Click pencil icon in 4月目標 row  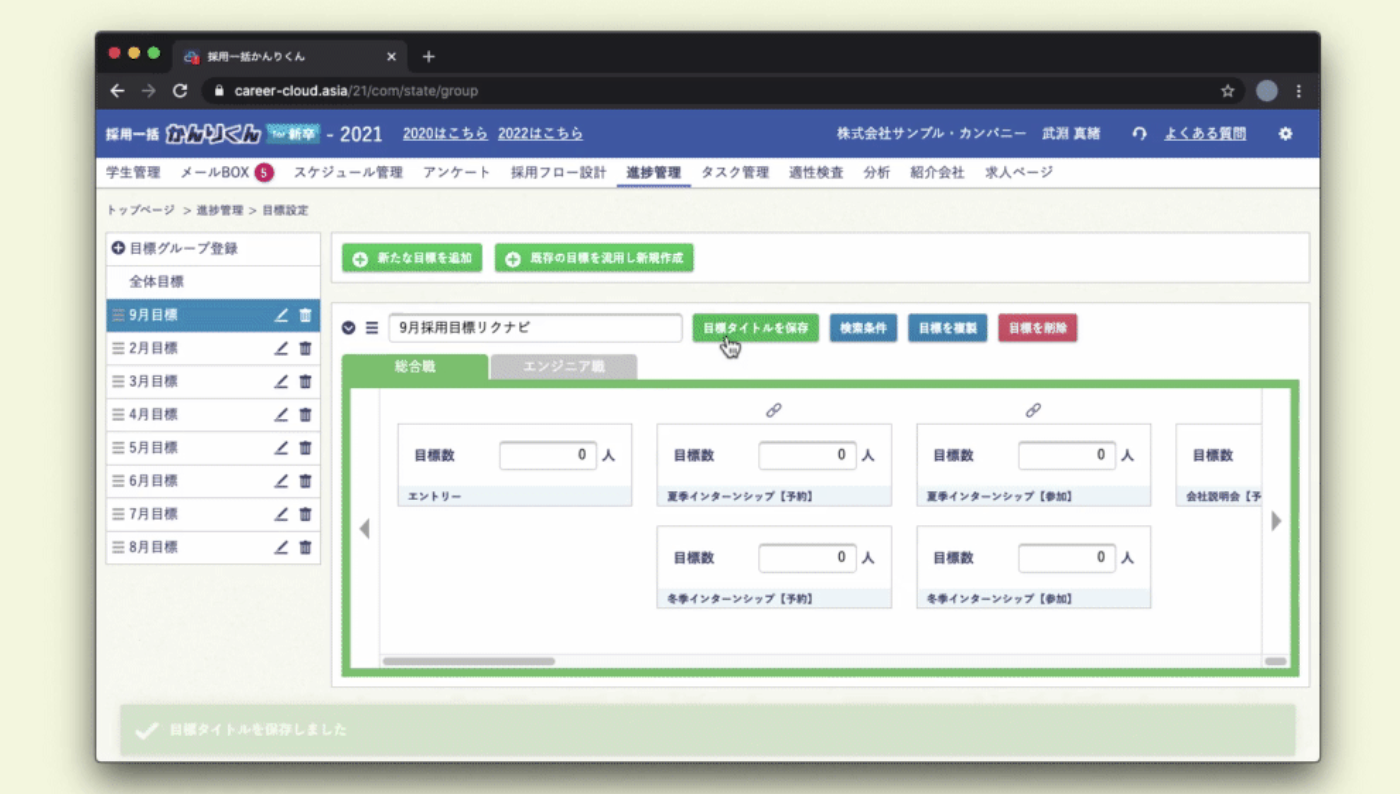(x=281, y=414)
